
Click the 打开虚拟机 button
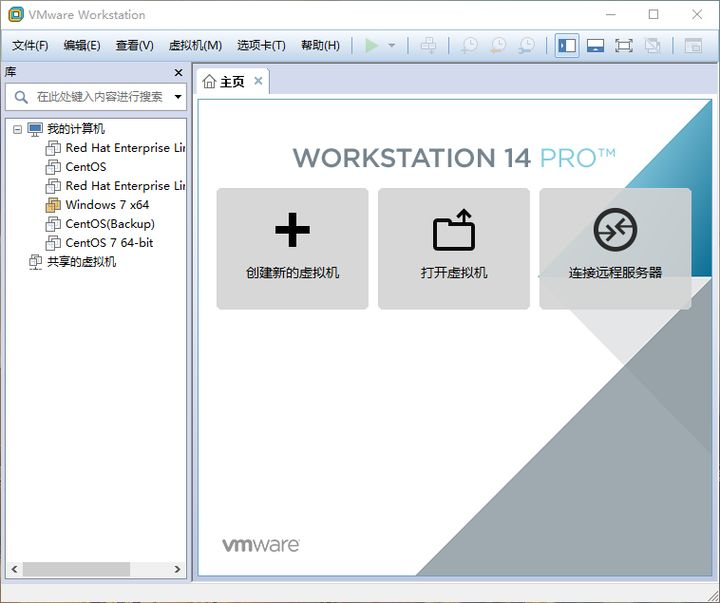454,248
